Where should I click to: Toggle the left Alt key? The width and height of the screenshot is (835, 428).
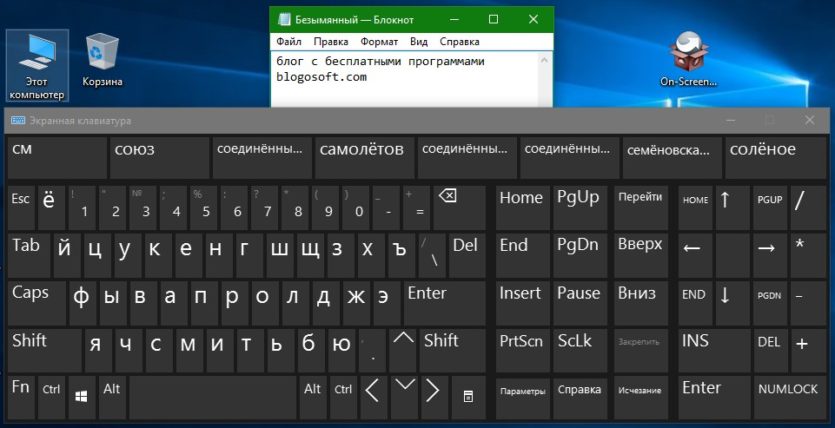click(x=112, y=398)
